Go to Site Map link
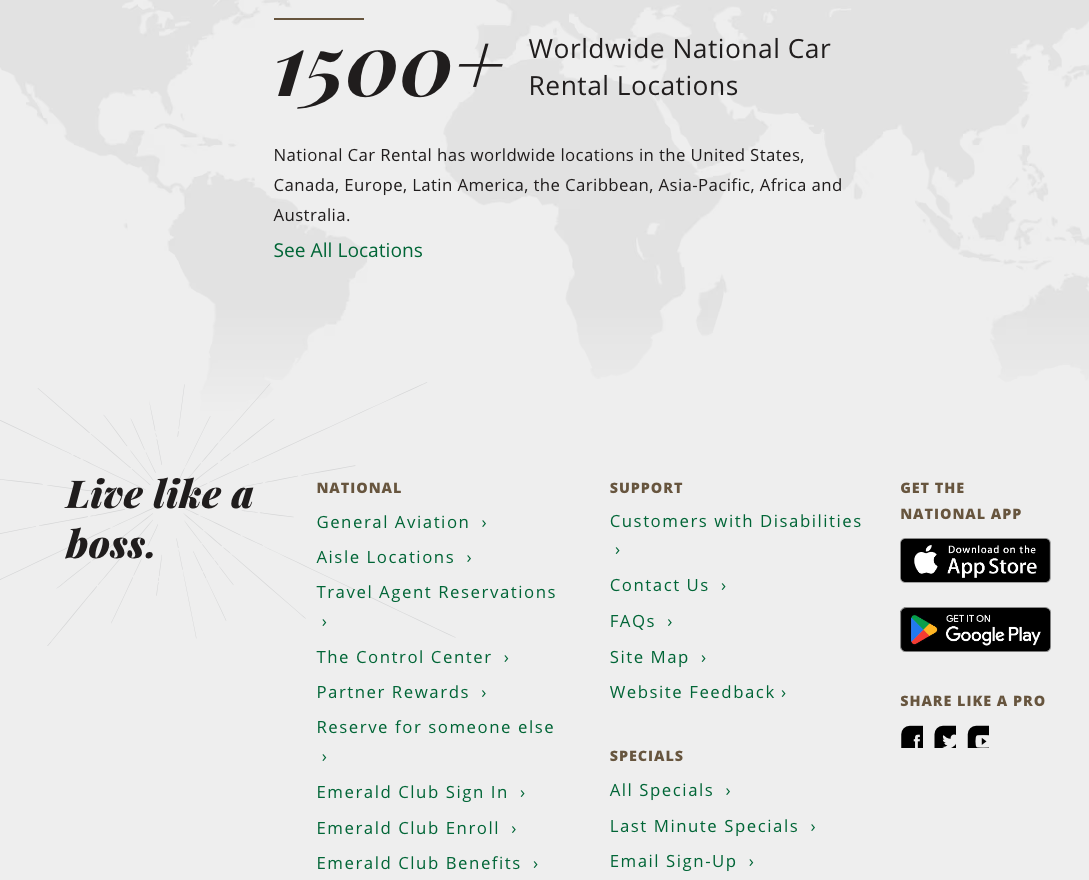This screenshot has height=880, width=1089. click(658, 657)
